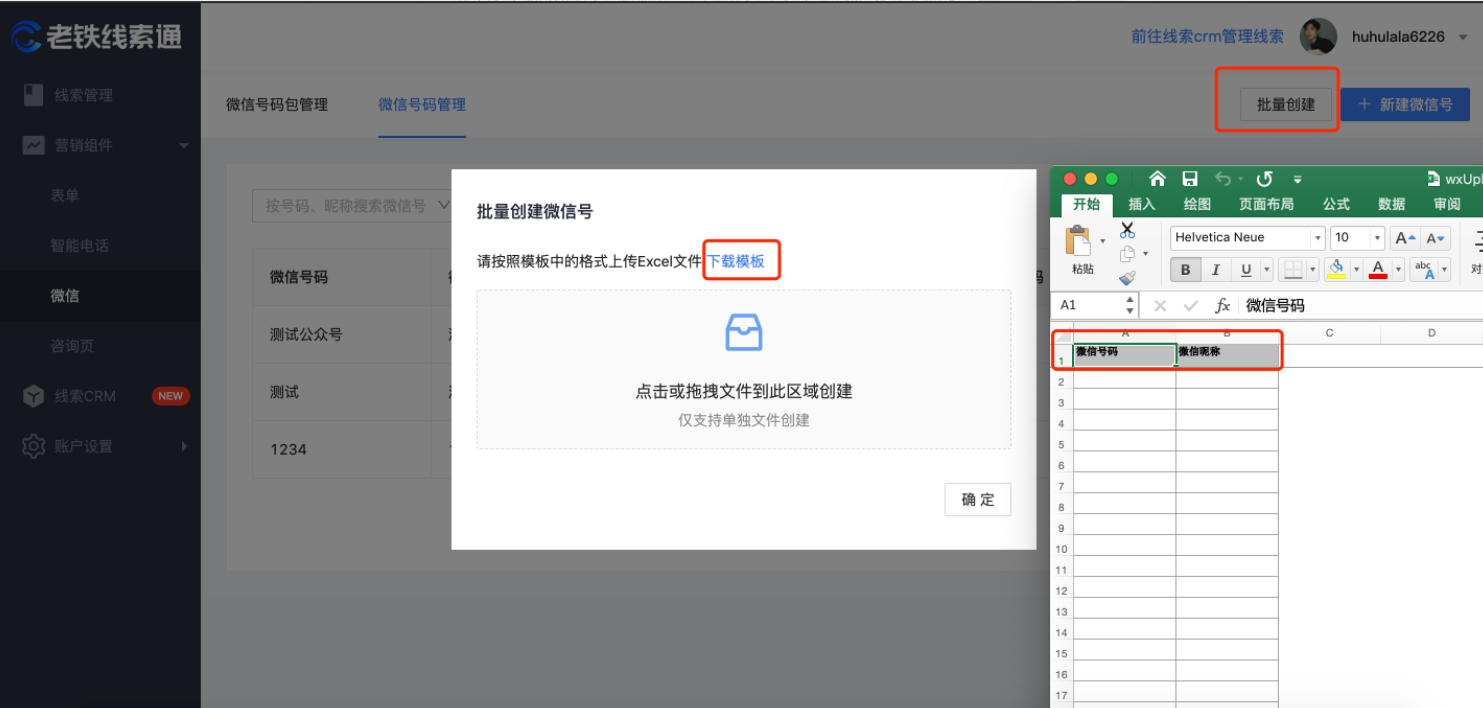Select the Format Painter brush icon

point(1126,278)
